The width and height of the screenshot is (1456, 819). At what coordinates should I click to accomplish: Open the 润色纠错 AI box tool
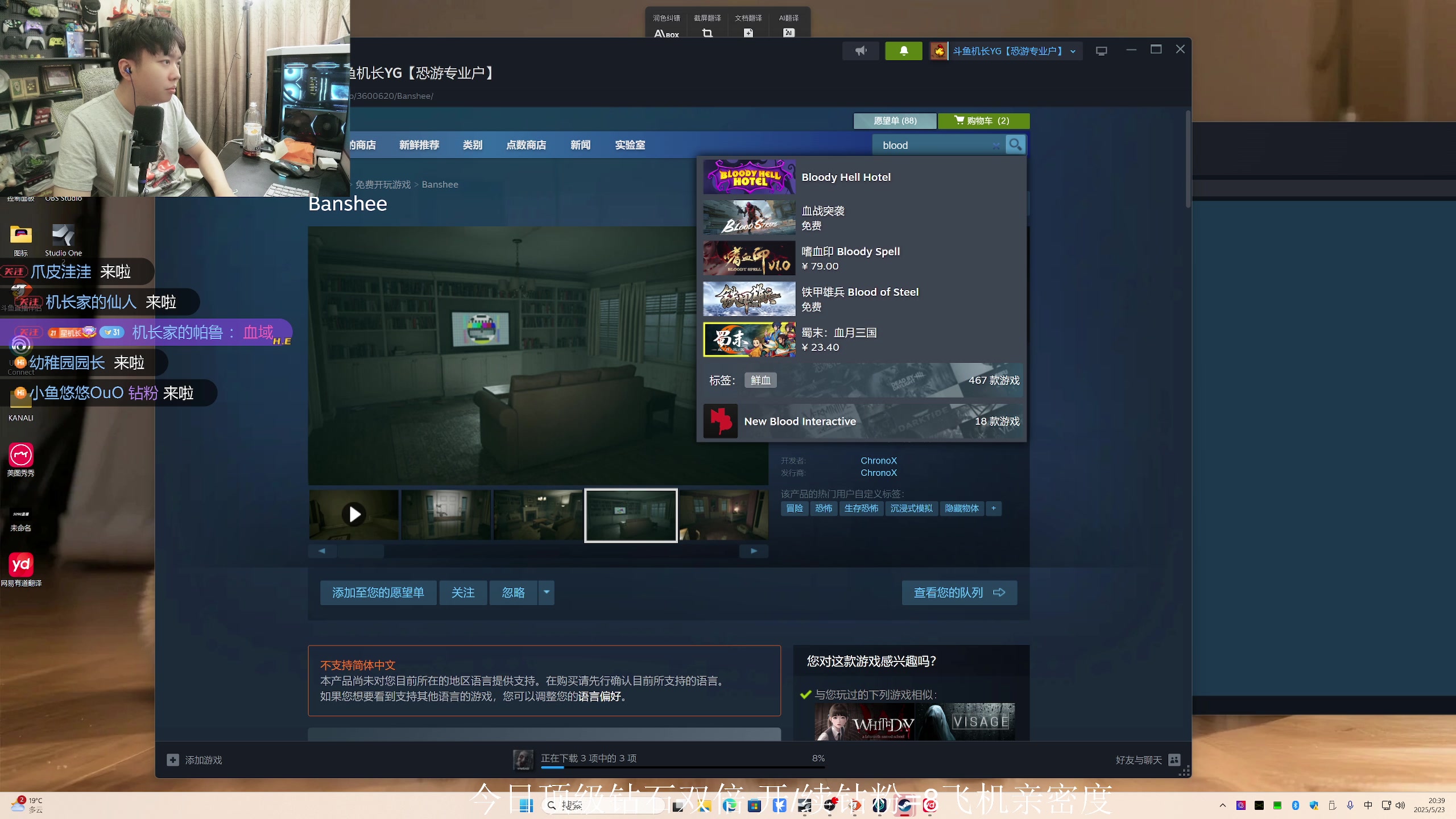tap(667, 25)
